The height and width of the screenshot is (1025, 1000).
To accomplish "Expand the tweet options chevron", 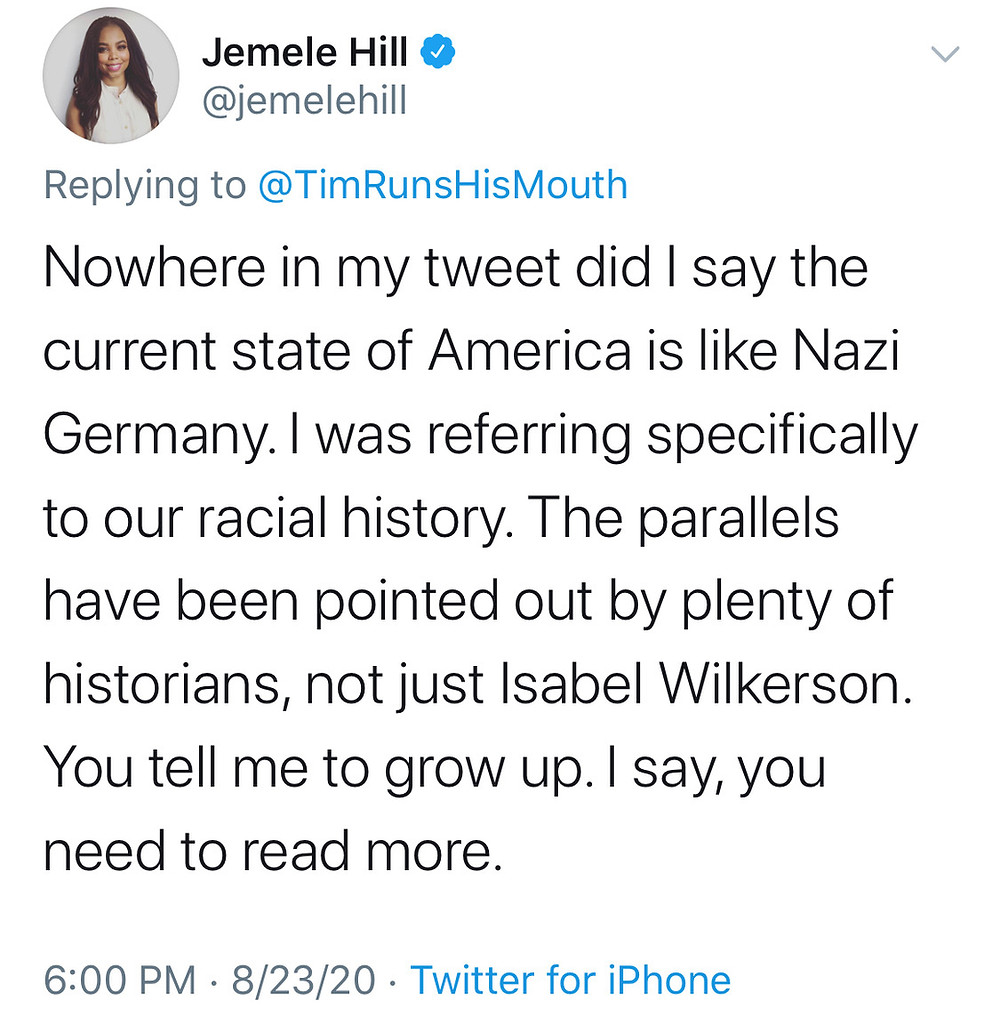I will (x=945, y=54).
